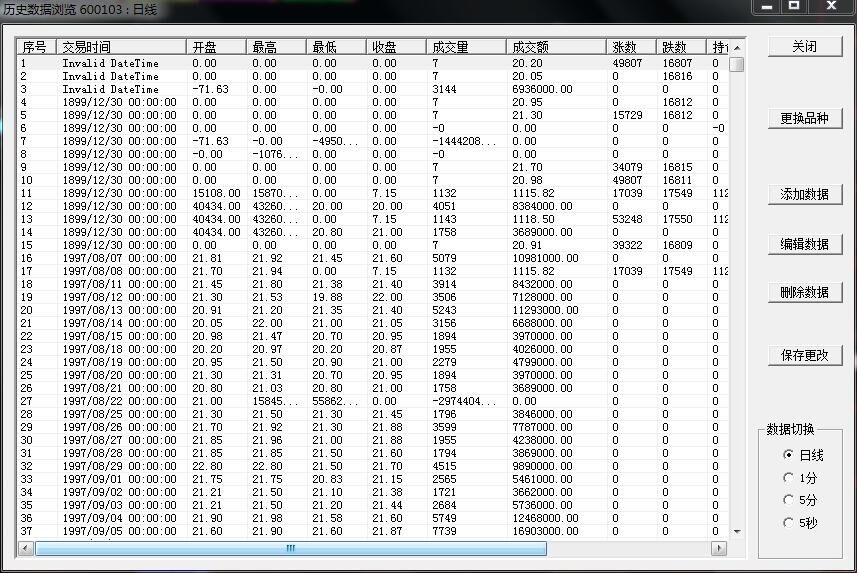Click turnover value 8384000.00 in row 12
Screen dimensions: 857x573
tap(542, 206)
